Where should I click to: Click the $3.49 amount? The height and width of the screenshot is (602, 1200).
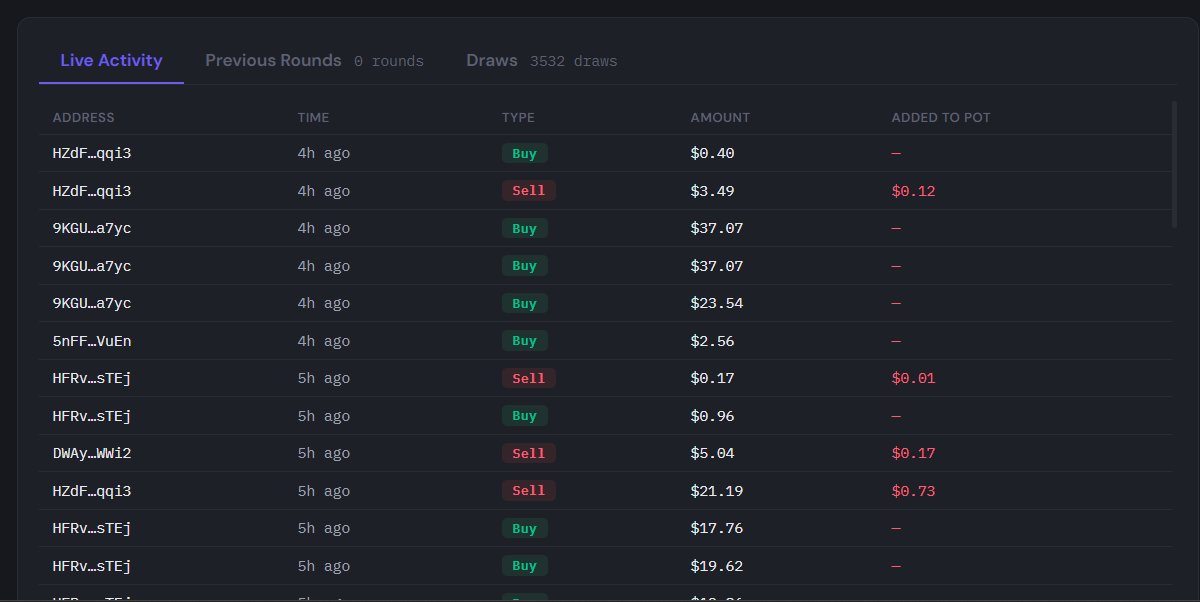click(x=712, y=191)
